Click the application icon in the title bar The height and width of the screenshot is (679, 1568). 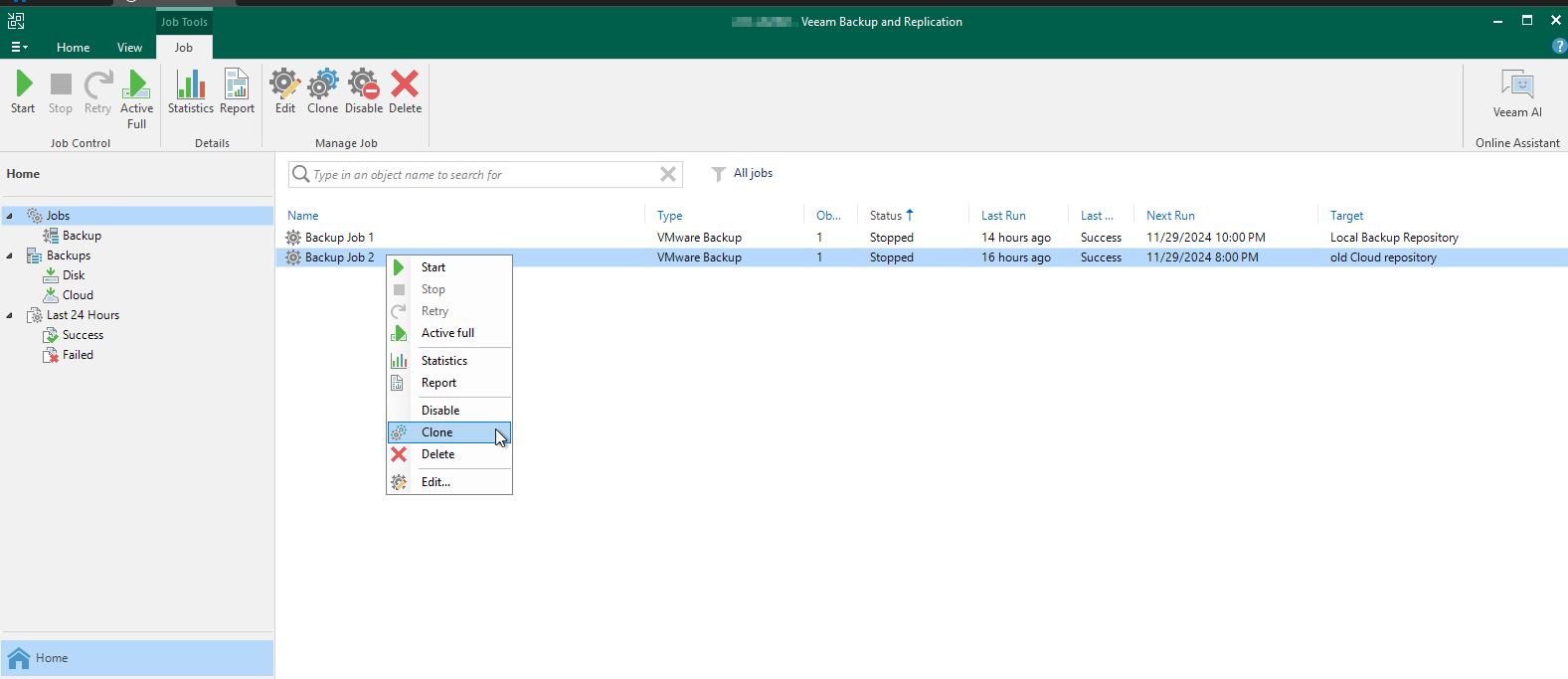pos(16,21)
